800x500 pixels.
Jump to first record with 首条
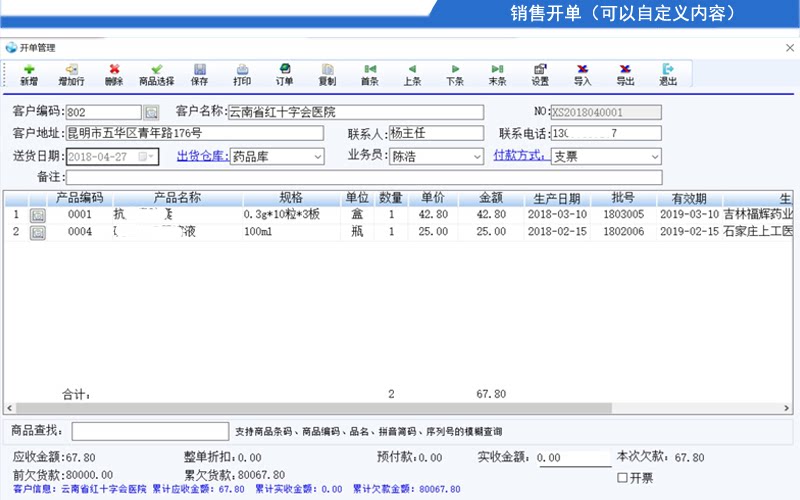pyautogui.click(x=370, y=74)
